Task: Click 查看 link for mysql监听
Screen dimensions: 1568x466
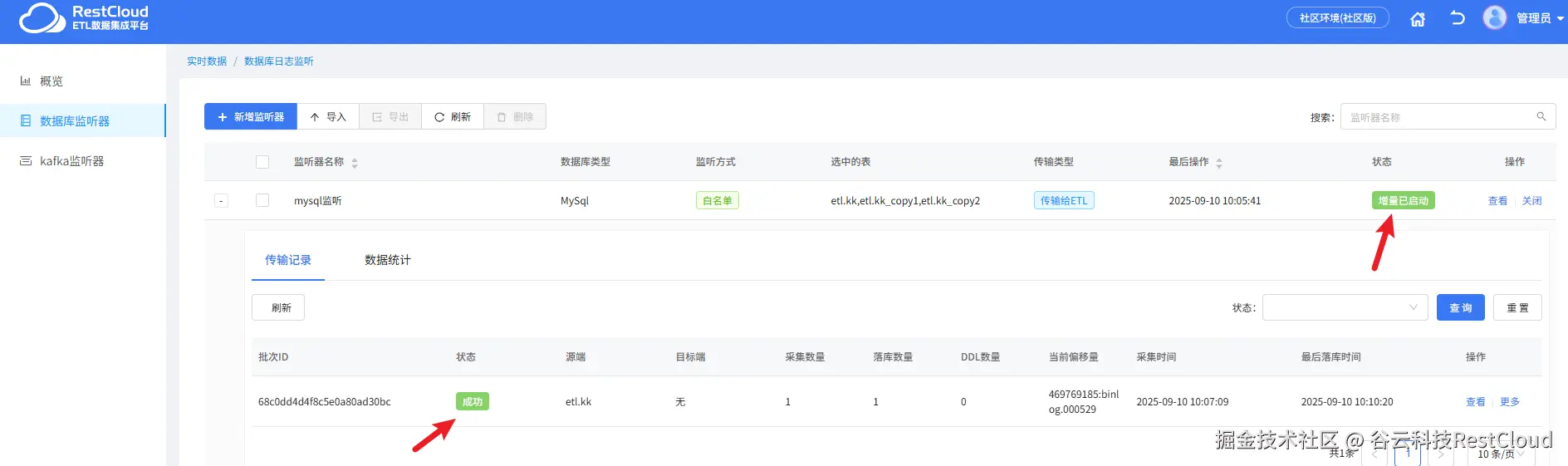Action: [1497, 201]
